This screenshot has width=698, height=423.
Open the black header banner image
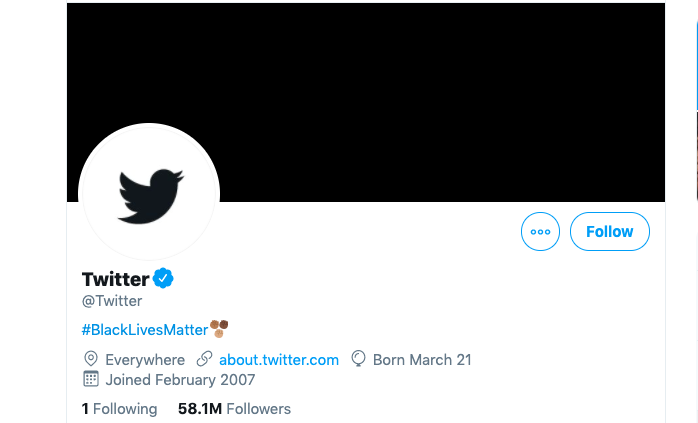point(366,102)
